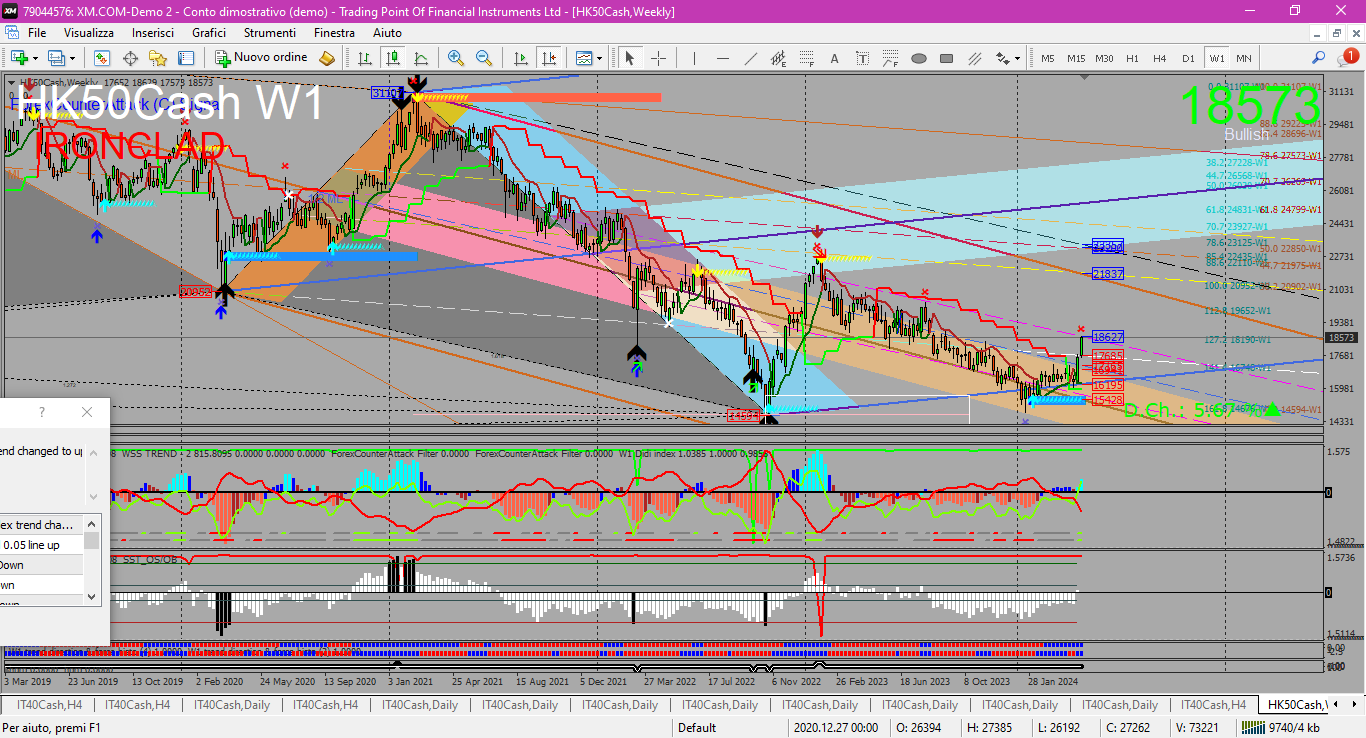Insert a Fibonacci retracement
1366x738 pixels.
807,58
